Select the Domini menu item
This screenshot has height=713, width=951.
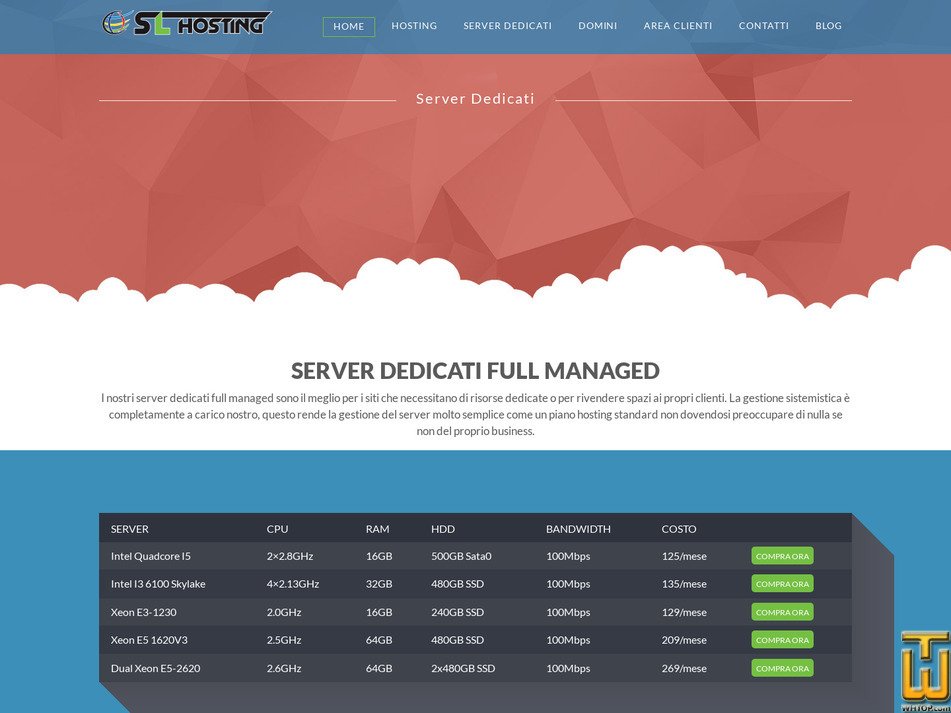(597, 26)
